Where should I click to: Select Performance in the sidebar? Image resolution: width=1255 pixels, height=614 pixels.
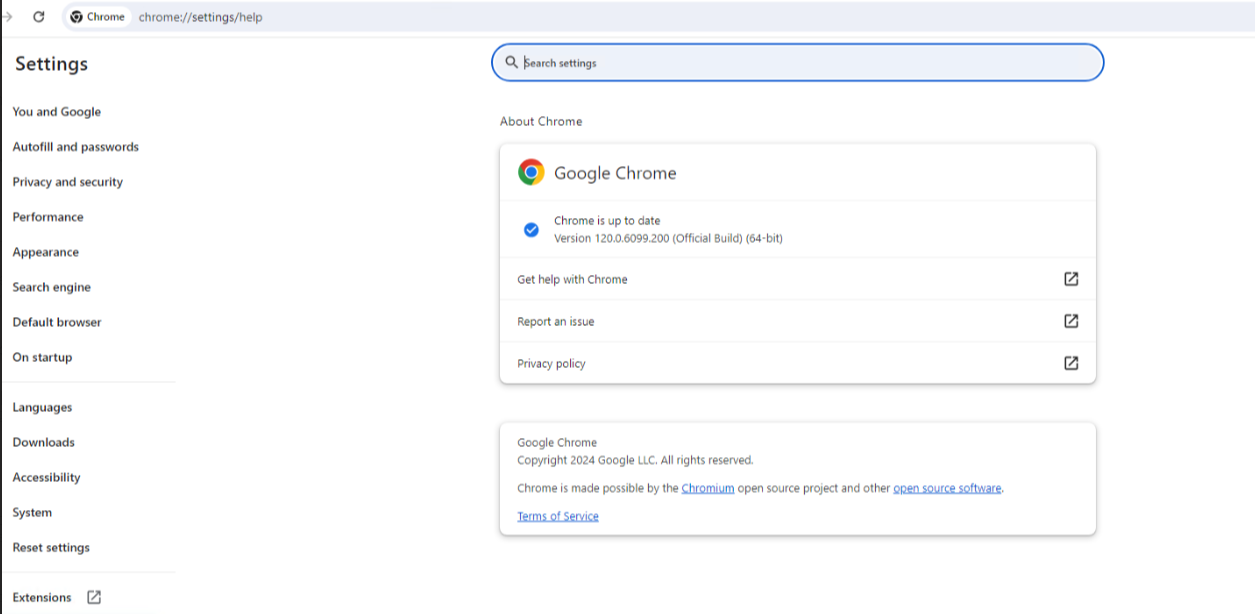point(48,217)
